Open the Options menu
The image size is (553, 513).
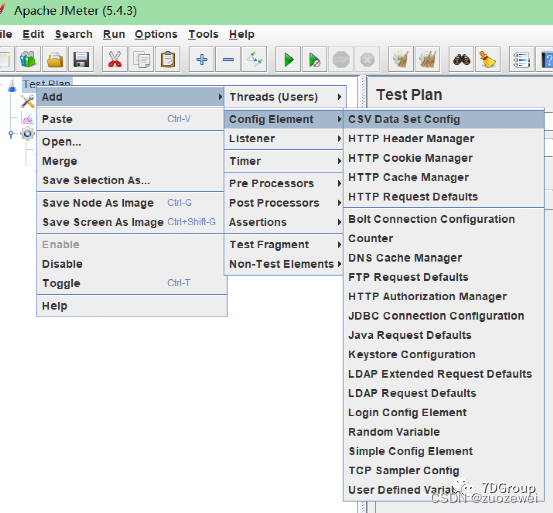[x=156, y=34]
